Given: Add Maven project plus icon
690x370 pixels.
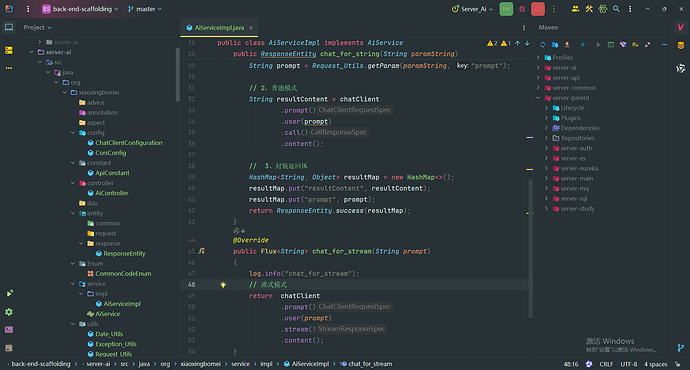Looking at the screenshot, I should click(583, 44).
